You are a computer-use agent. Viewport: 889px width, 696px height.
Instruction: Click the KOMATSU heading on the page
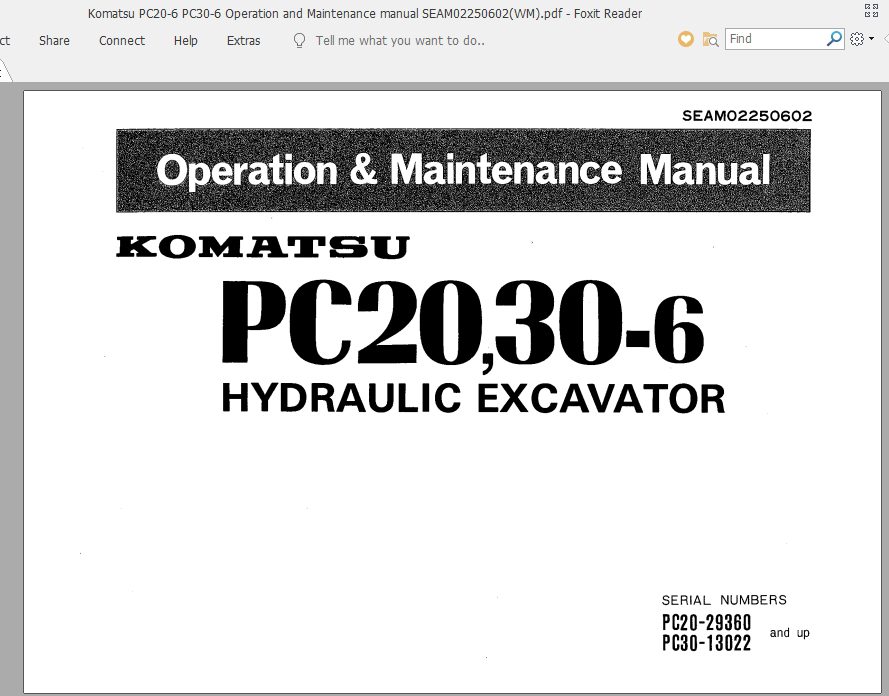pos(263,247)
